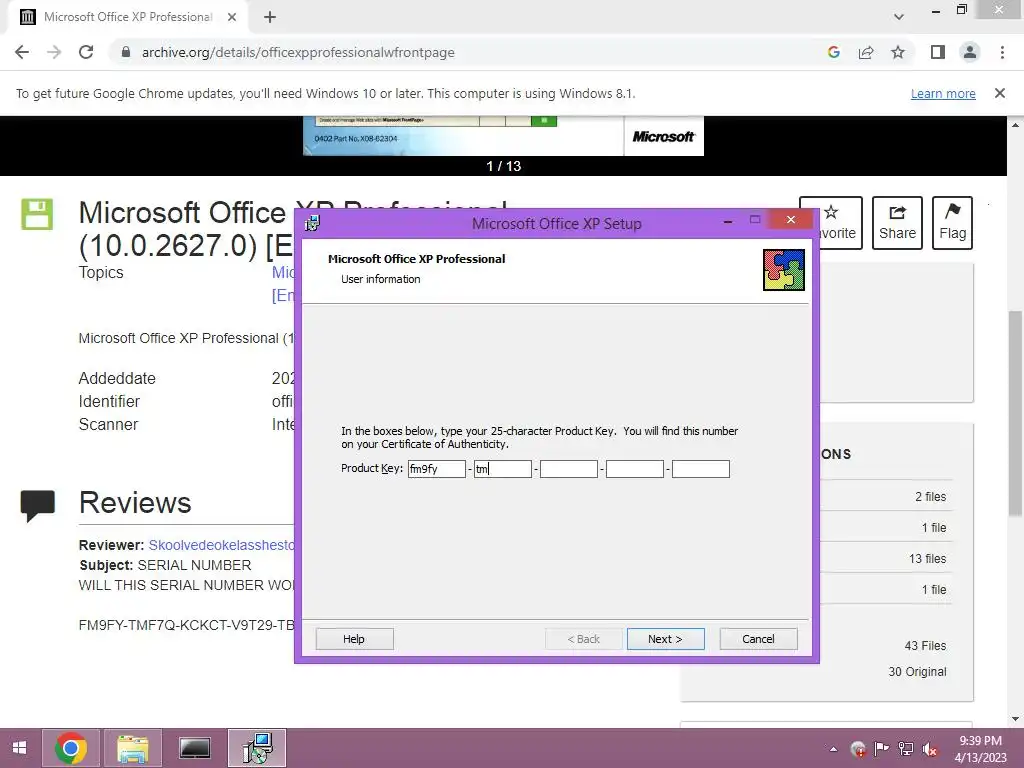Open the tab search chevron in Chrome
The image size is (1024, 768).
click(x=899, y=17)
